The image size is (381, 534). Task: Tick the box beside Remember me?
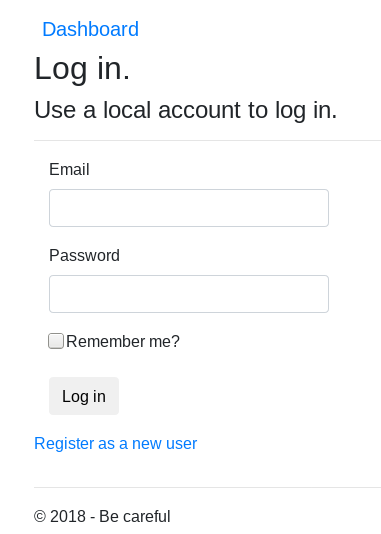coord(56,341)
